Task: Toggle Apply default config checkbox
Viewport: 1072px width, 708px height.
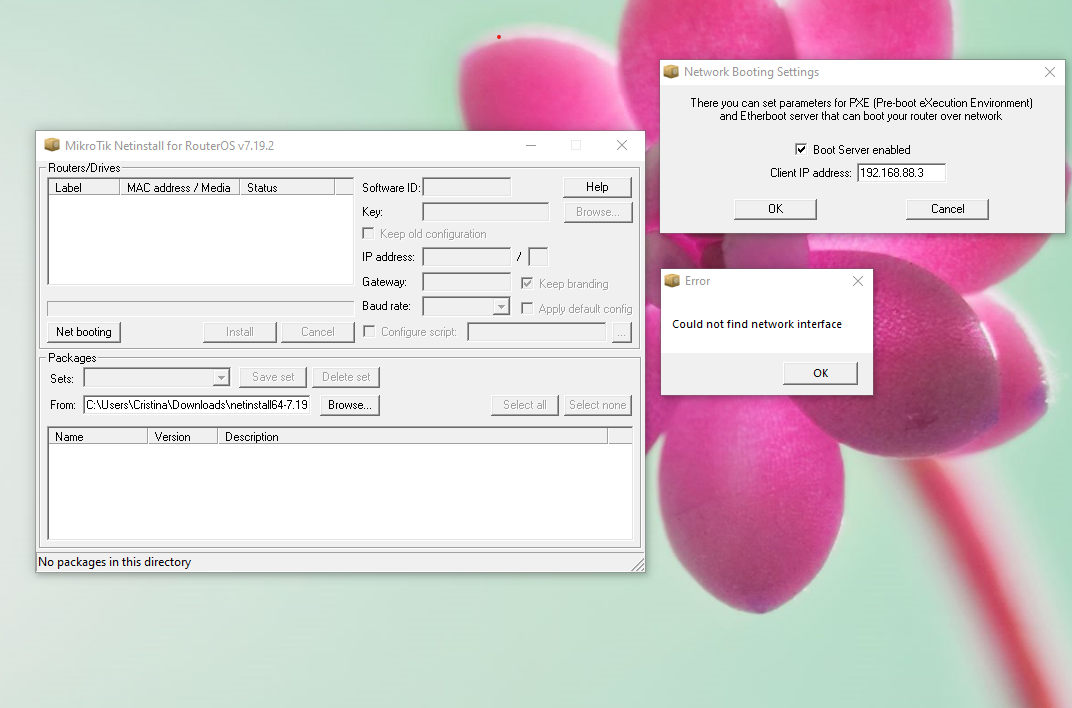Action: (527, 308)
